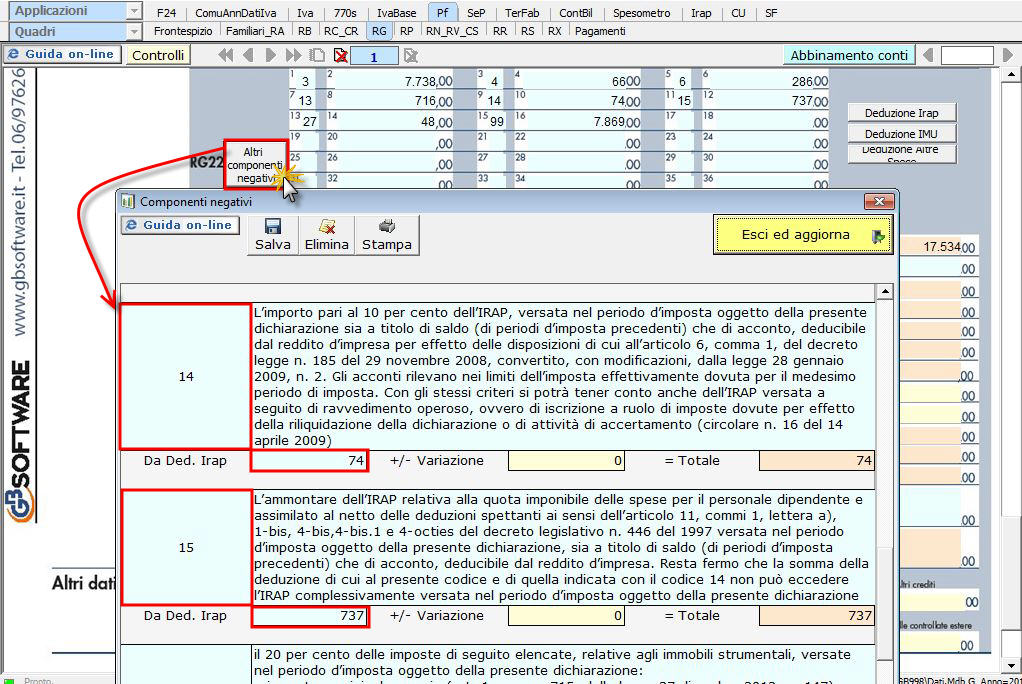
Task: Go to the first record arrow
Action: pyautogui.click(x=226, y=55)
